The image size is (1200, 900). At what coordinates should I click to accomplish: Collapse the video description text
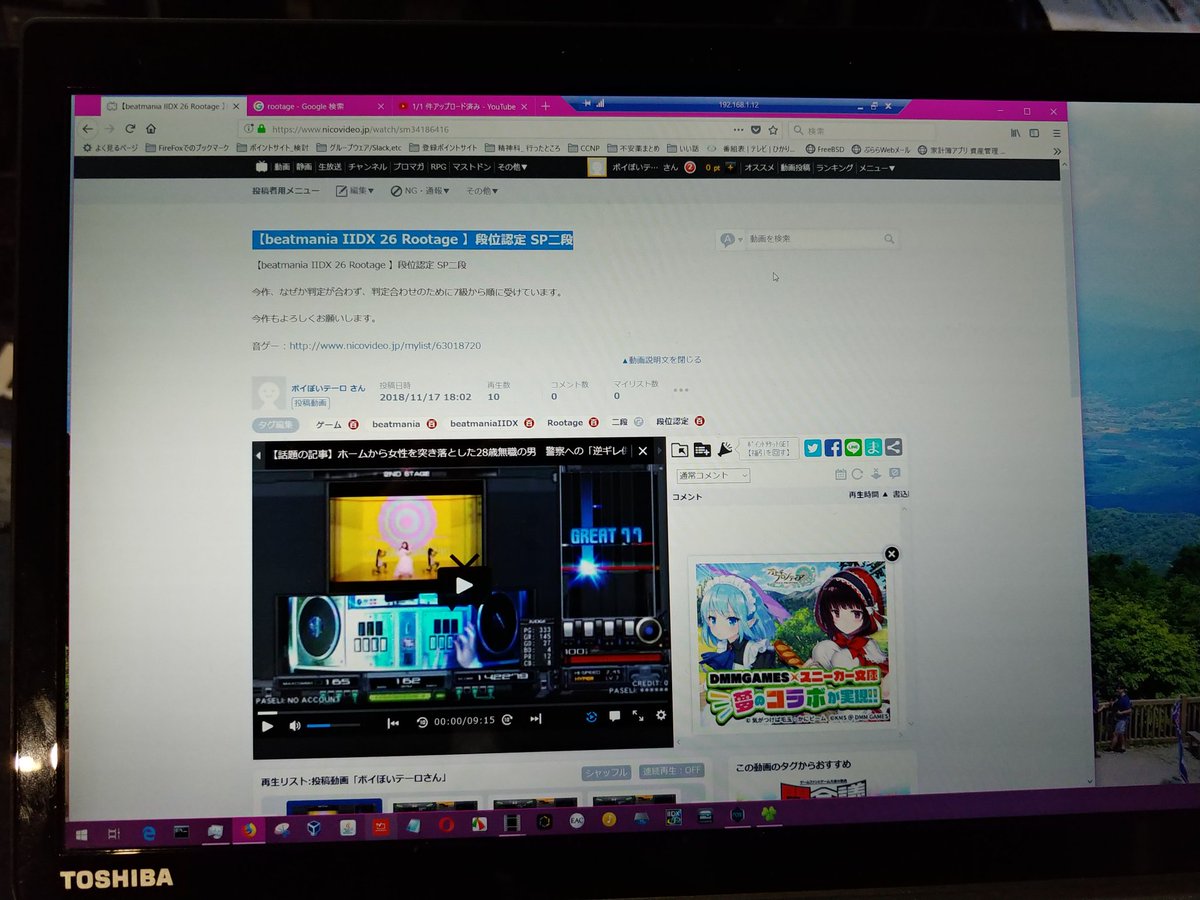click(662, 360)
